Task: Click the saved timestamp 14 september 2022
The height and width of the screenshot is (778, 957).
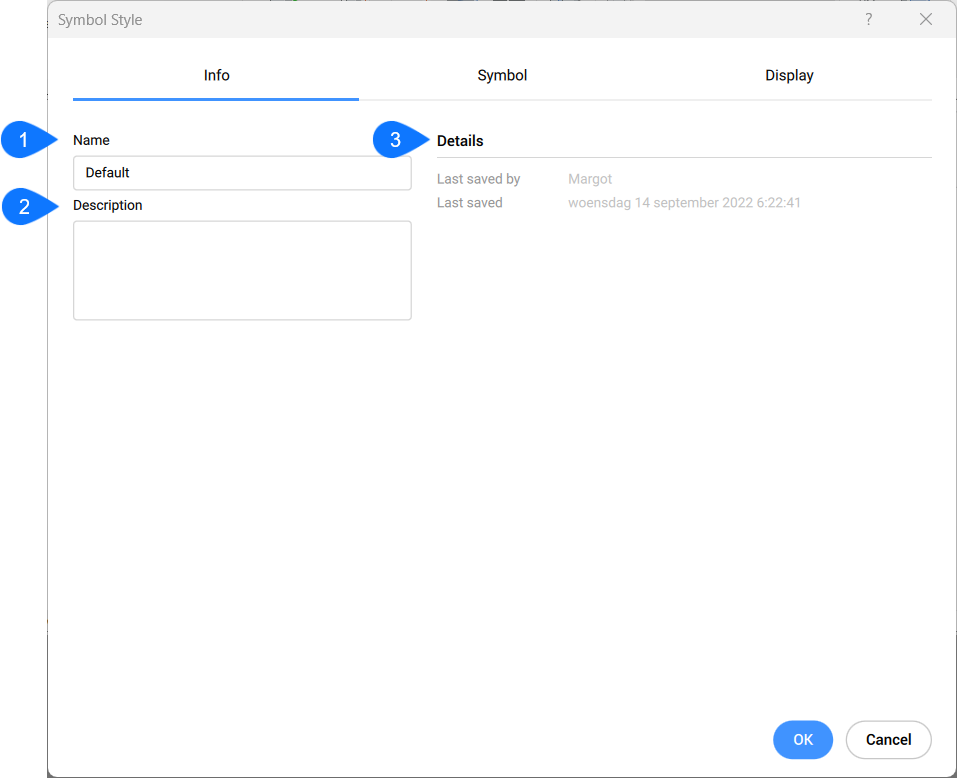Action: (x=684, y=203)
